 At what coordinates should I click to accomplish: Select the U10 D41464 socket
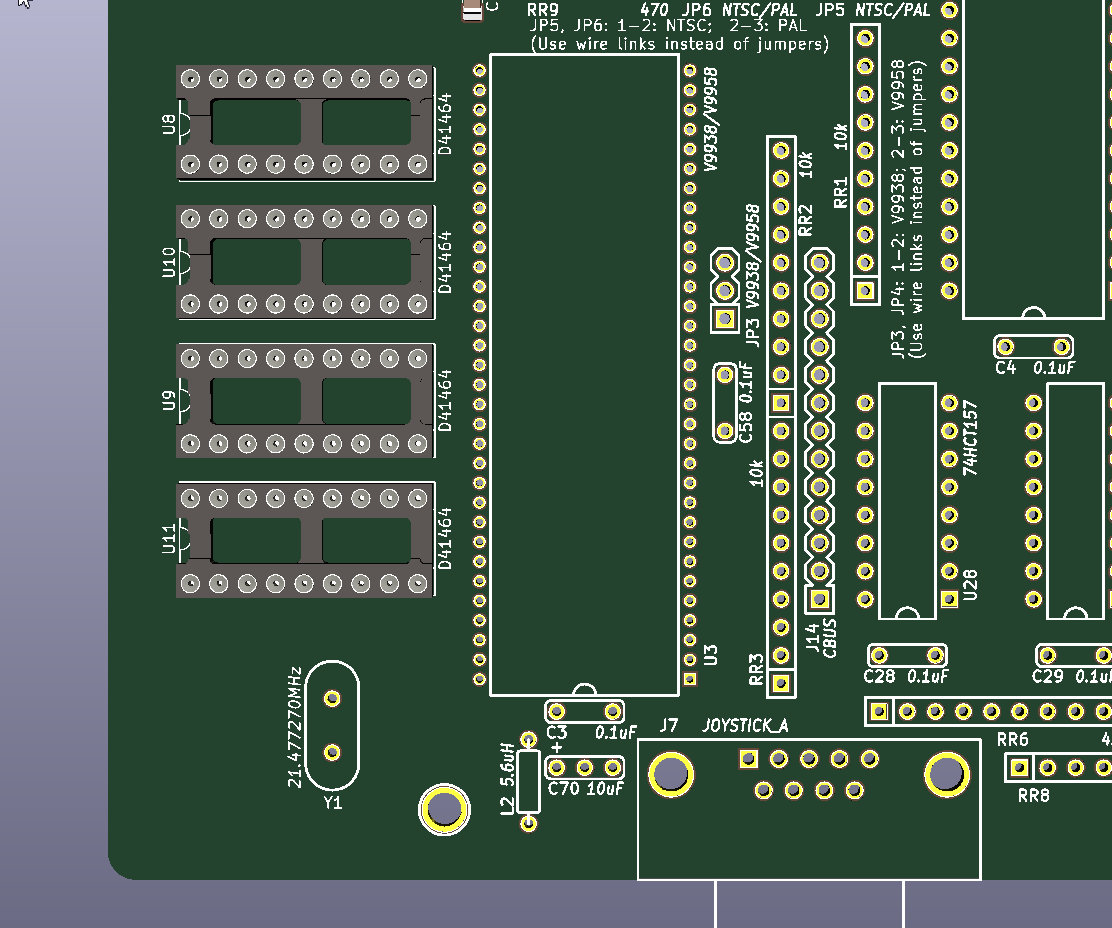(305, 262)
